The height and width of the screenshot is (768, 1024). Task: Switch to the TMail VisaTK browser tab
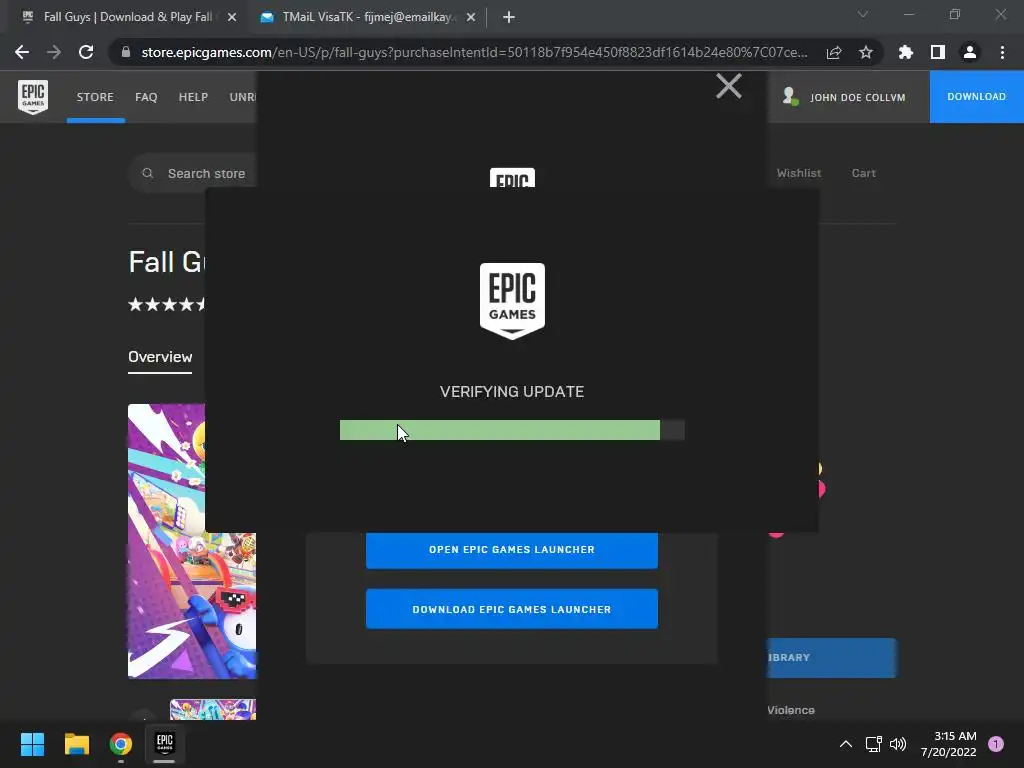(x=366, y=17)
